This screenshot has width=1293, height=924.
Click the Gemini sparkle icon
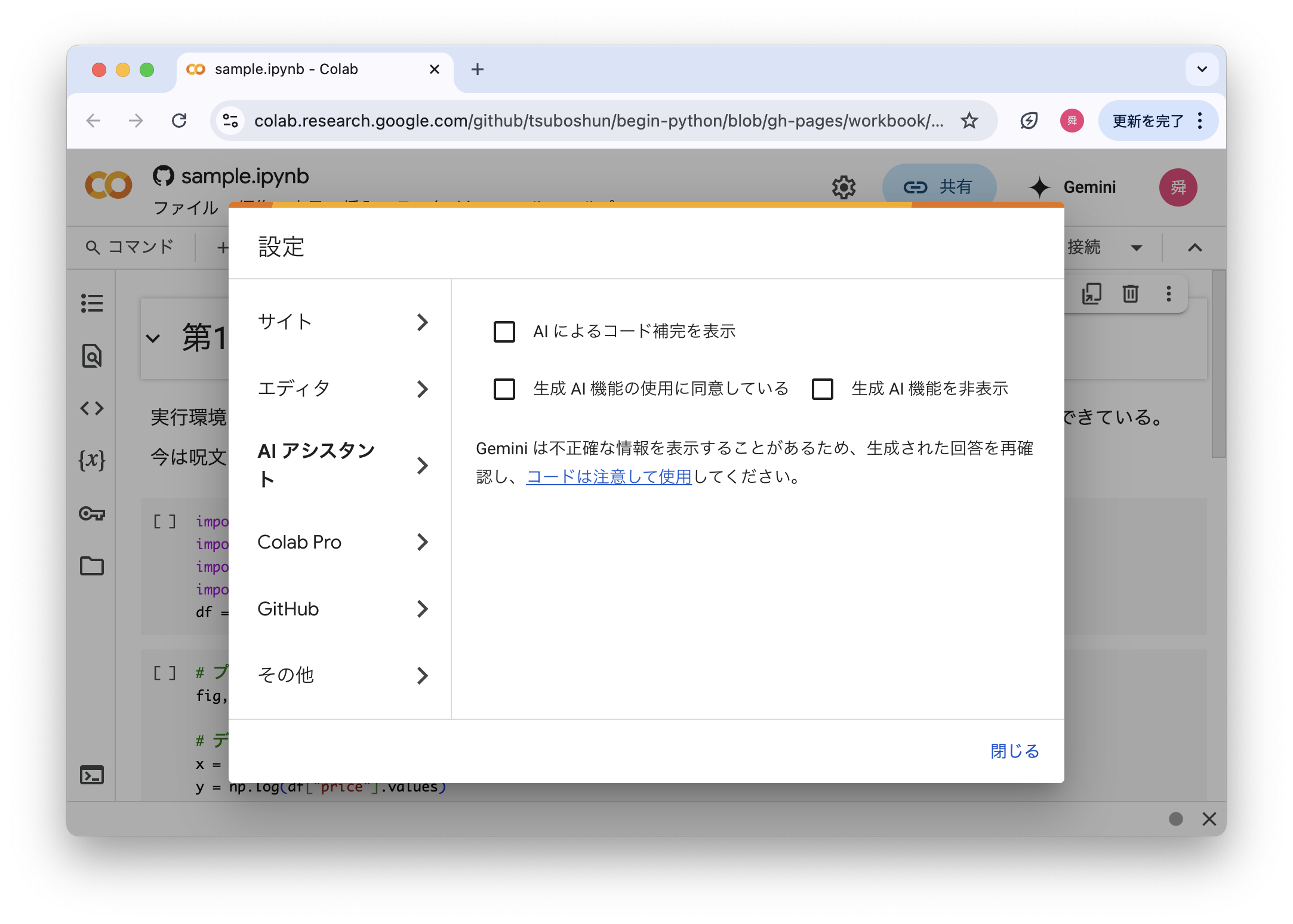1039,187
